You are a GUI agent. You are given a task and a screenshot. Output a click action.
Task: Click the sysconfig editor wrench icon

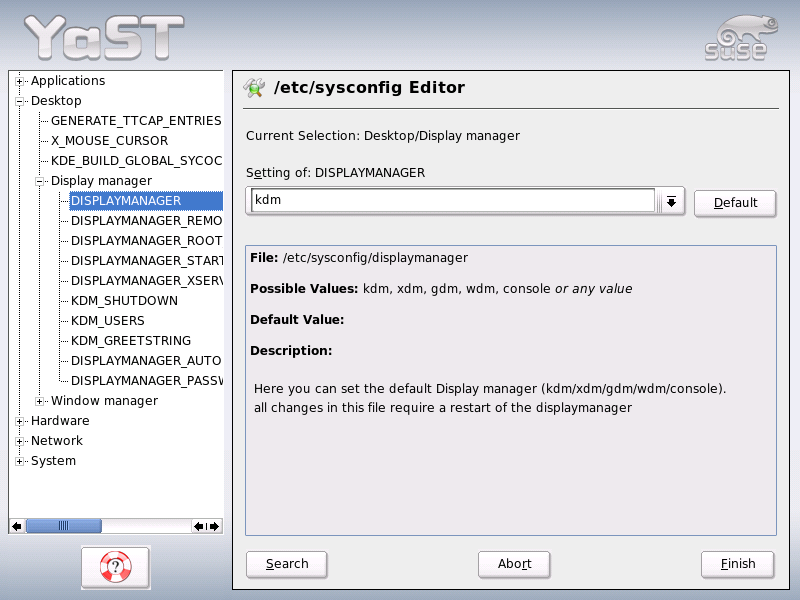coord(254,88)
